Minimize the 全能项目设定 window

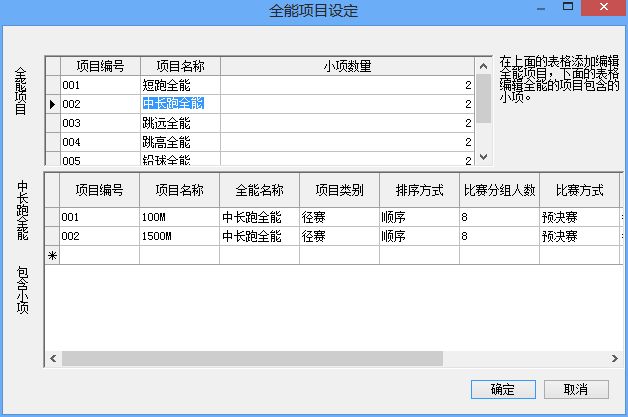(x=541, y=7)
